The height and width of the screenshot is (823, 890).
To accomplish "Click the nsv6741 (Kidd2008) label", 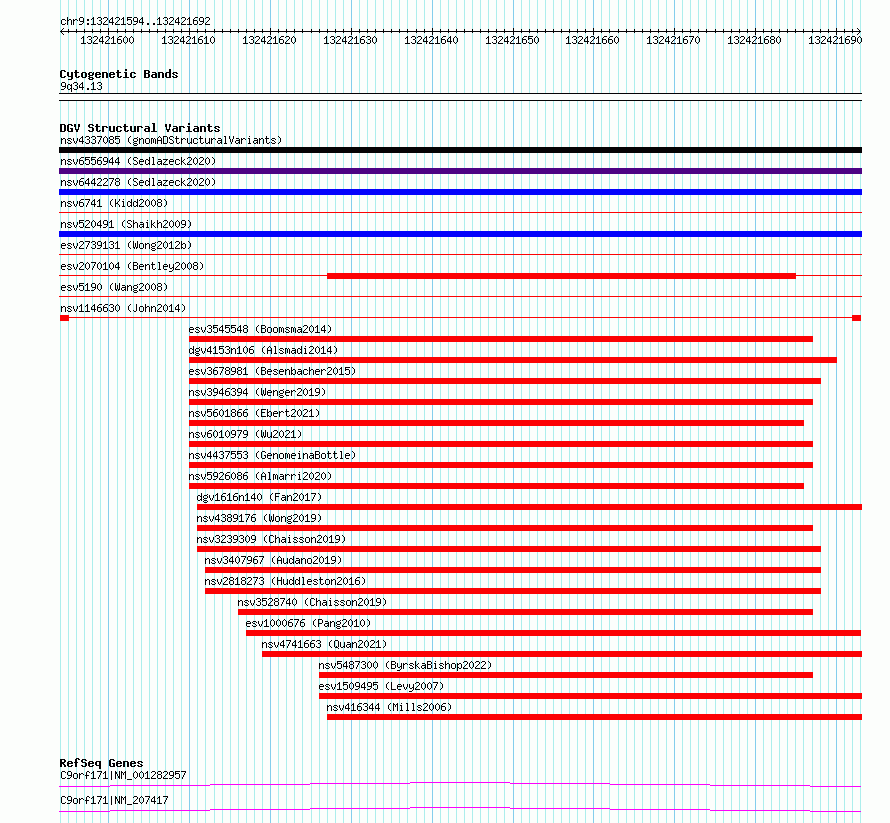I will [114, 203].
